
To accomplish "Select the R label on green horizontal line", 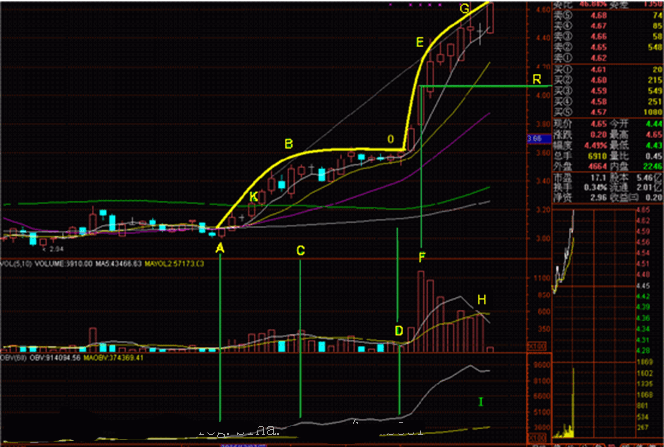I will click(536, 78).
